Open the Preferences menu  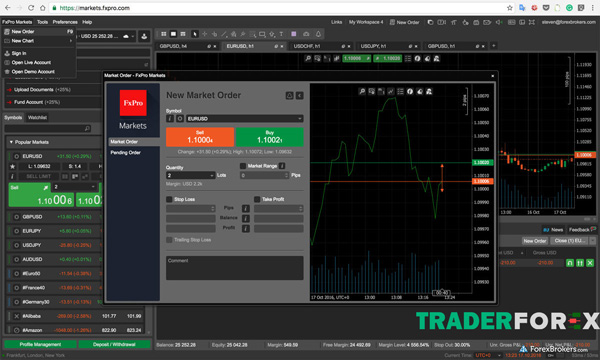pyautogui.click(x=65, y=22)
